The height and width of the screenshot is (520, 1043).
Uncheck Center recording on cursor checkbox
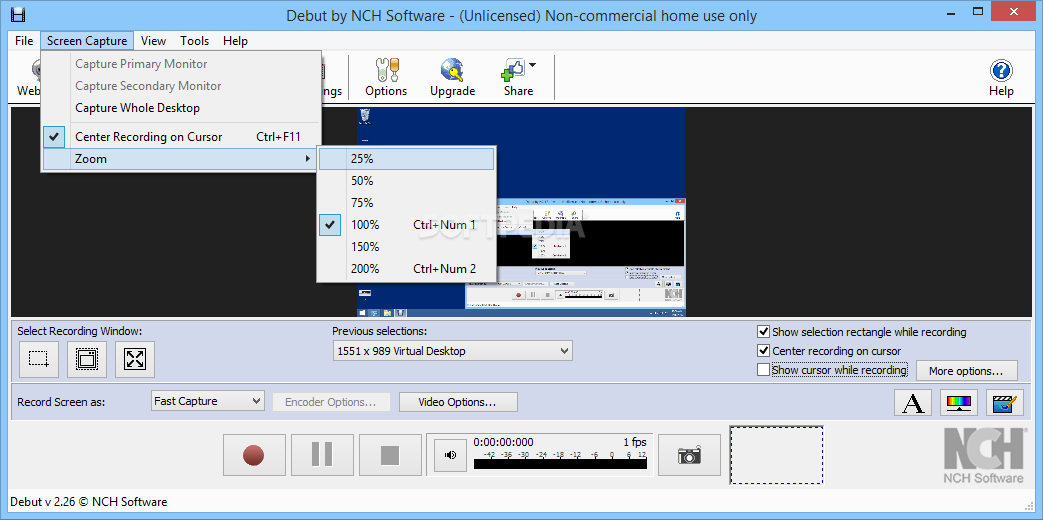coord(763,350)
